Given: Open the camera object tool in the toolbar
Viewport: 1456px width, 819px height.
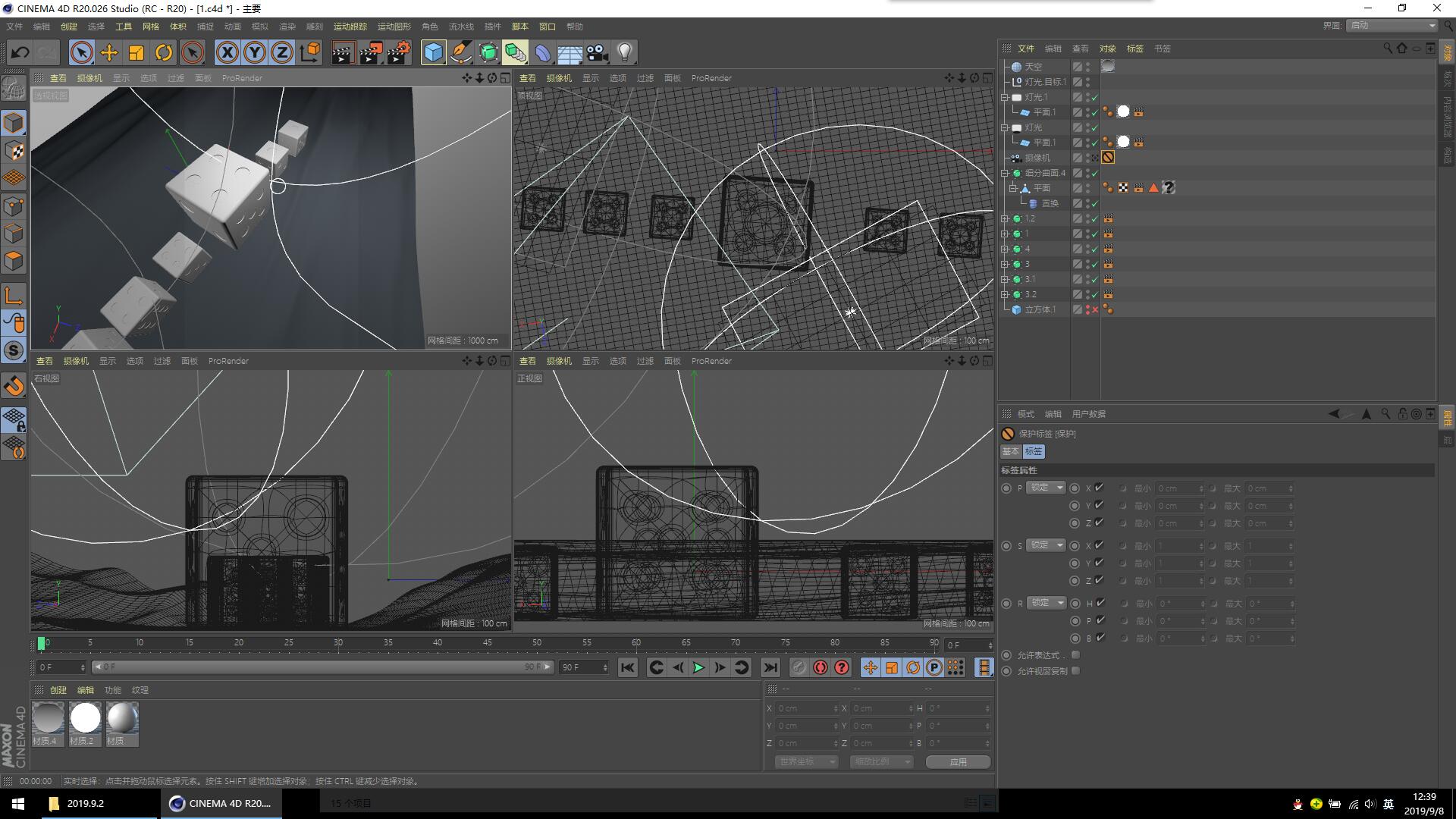Looking at the screenshot, I should pyautogui.click(x=598, y=52).
